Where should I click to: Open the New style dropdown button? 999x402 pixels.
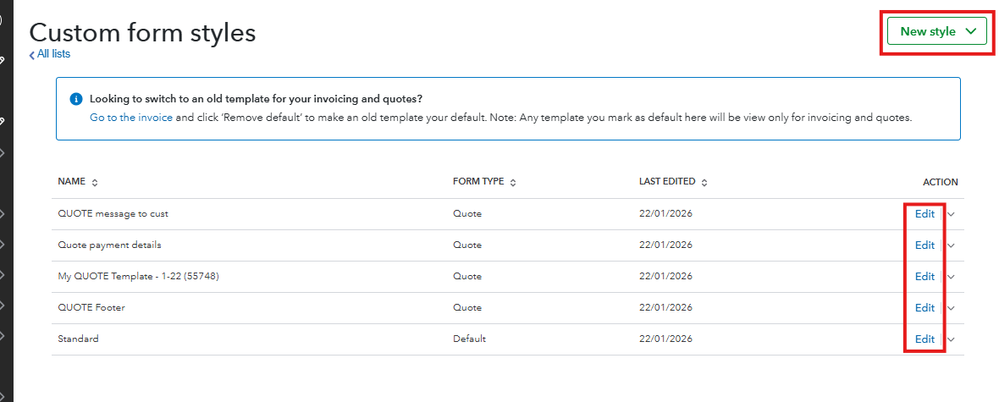(x=937, y=32)
